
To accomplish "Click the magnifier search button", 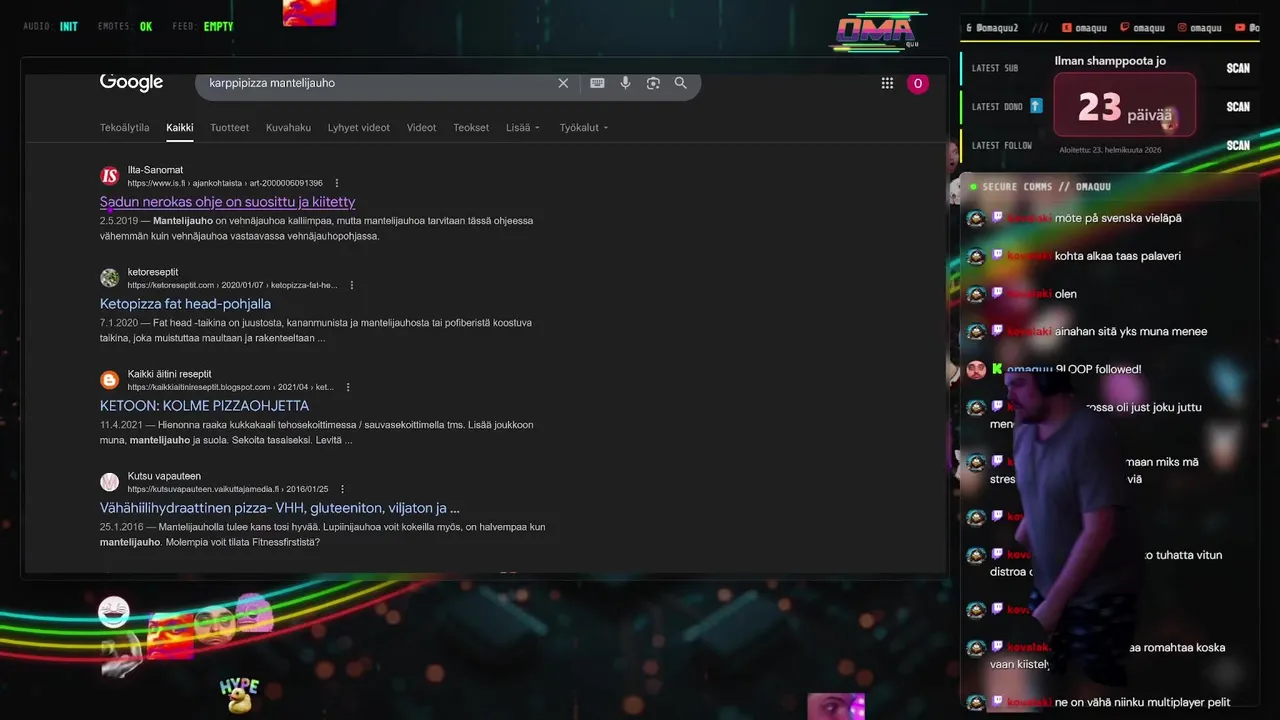I will click(x=681, y=83).
